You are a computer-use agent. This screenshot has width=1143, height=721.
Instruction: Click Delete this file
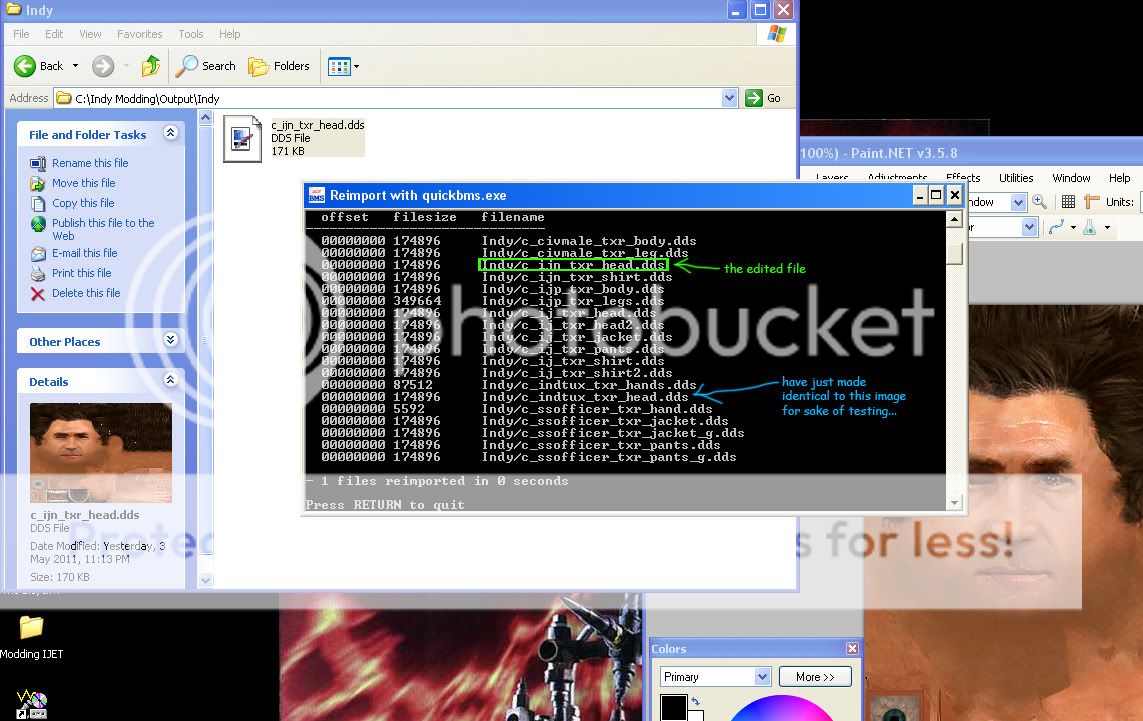point(86,293)
